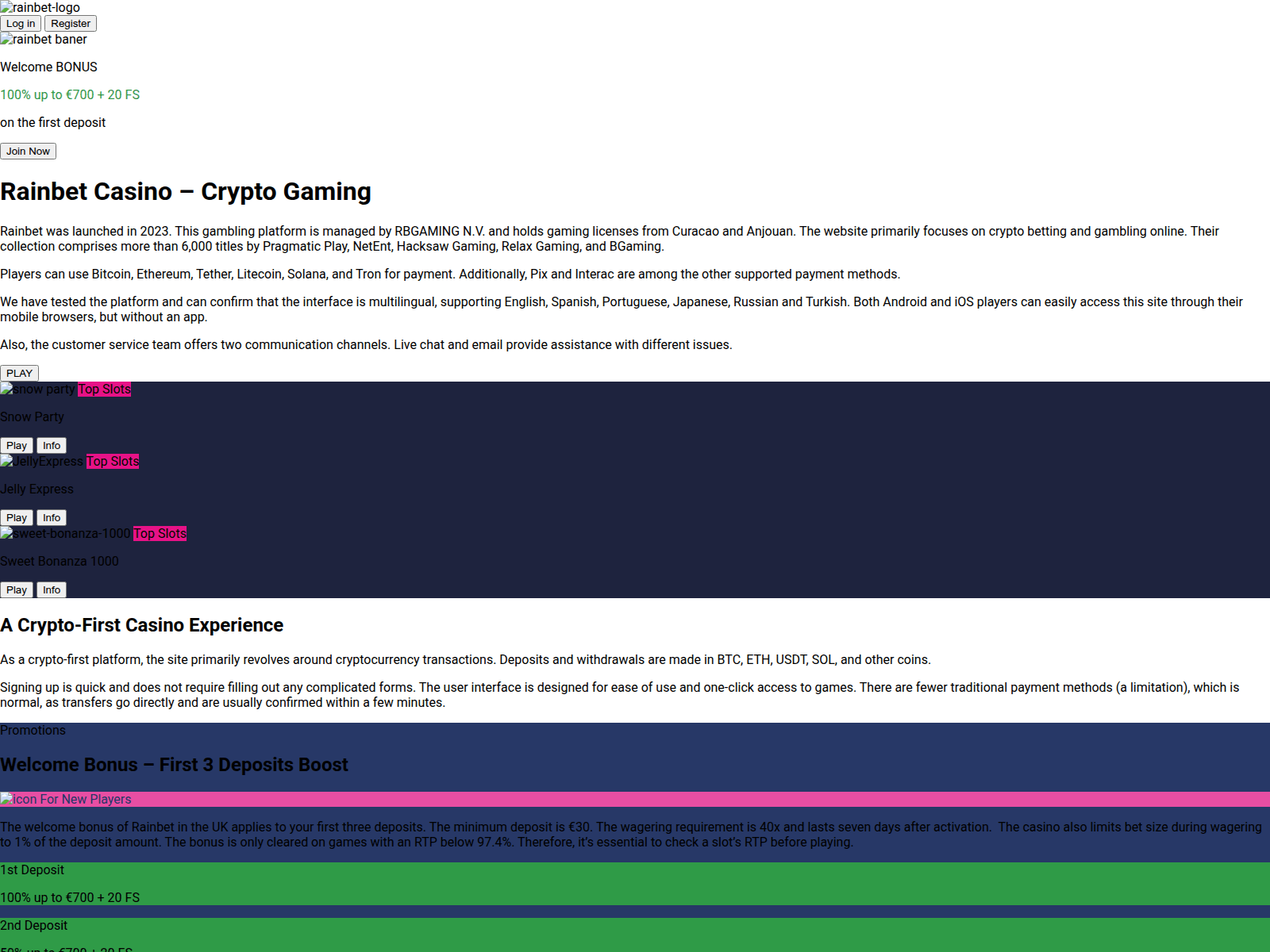Click the Promotions label
Viewport: 1270px width, 952px height.
(x=33, y=731)
